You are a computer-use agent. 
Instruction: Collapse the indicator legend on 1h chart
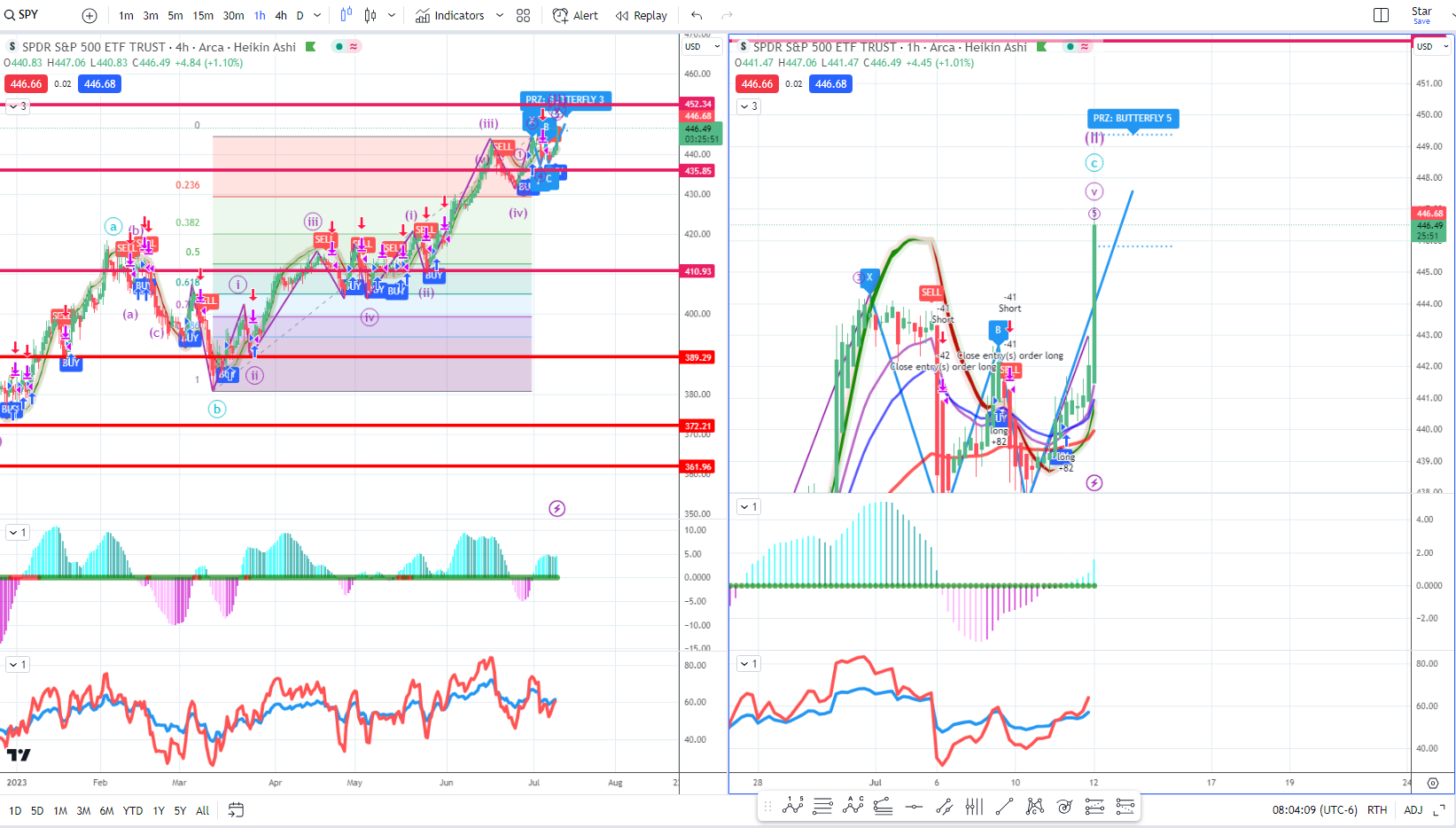749,106
